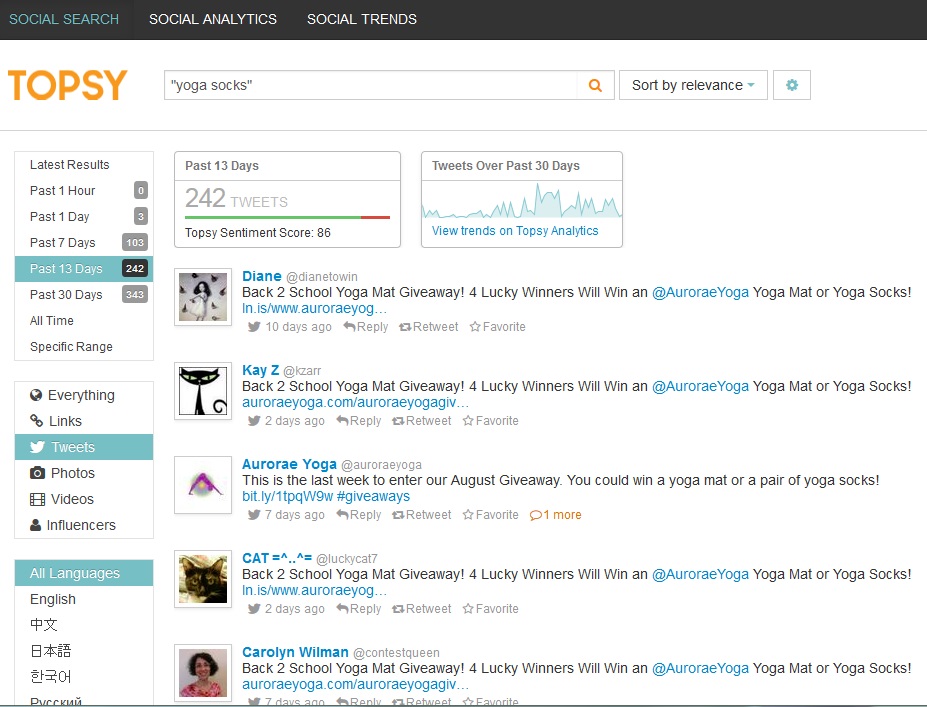This screenshot has height=707, width=927.
Task: Filter results to Past 1 Day
Action: (x=84, y=217)
